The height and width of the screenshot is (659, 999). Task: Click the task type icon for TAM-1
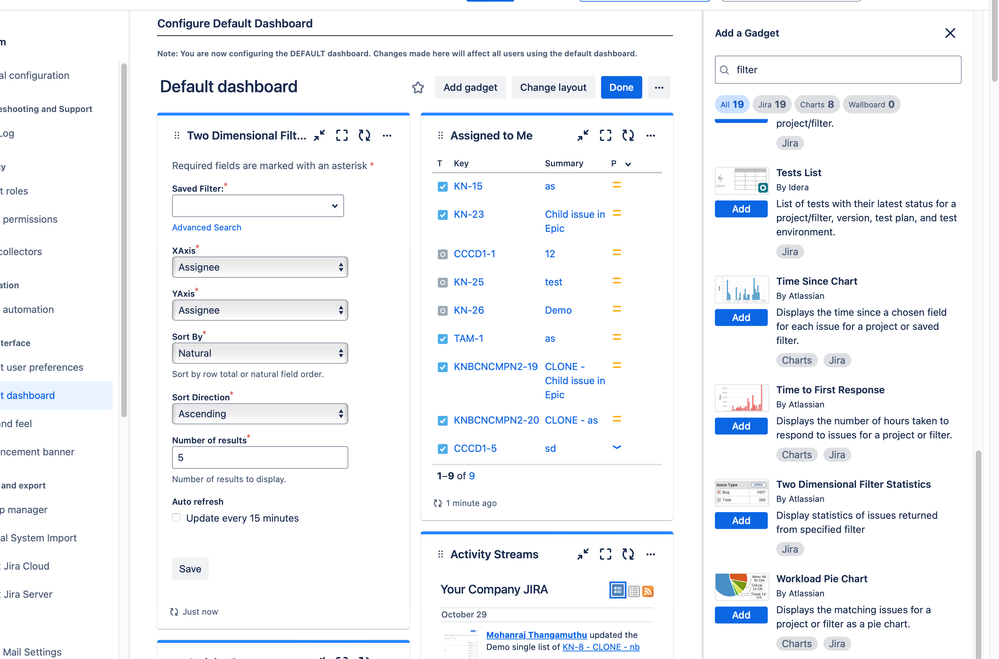(x=443, y=339)
